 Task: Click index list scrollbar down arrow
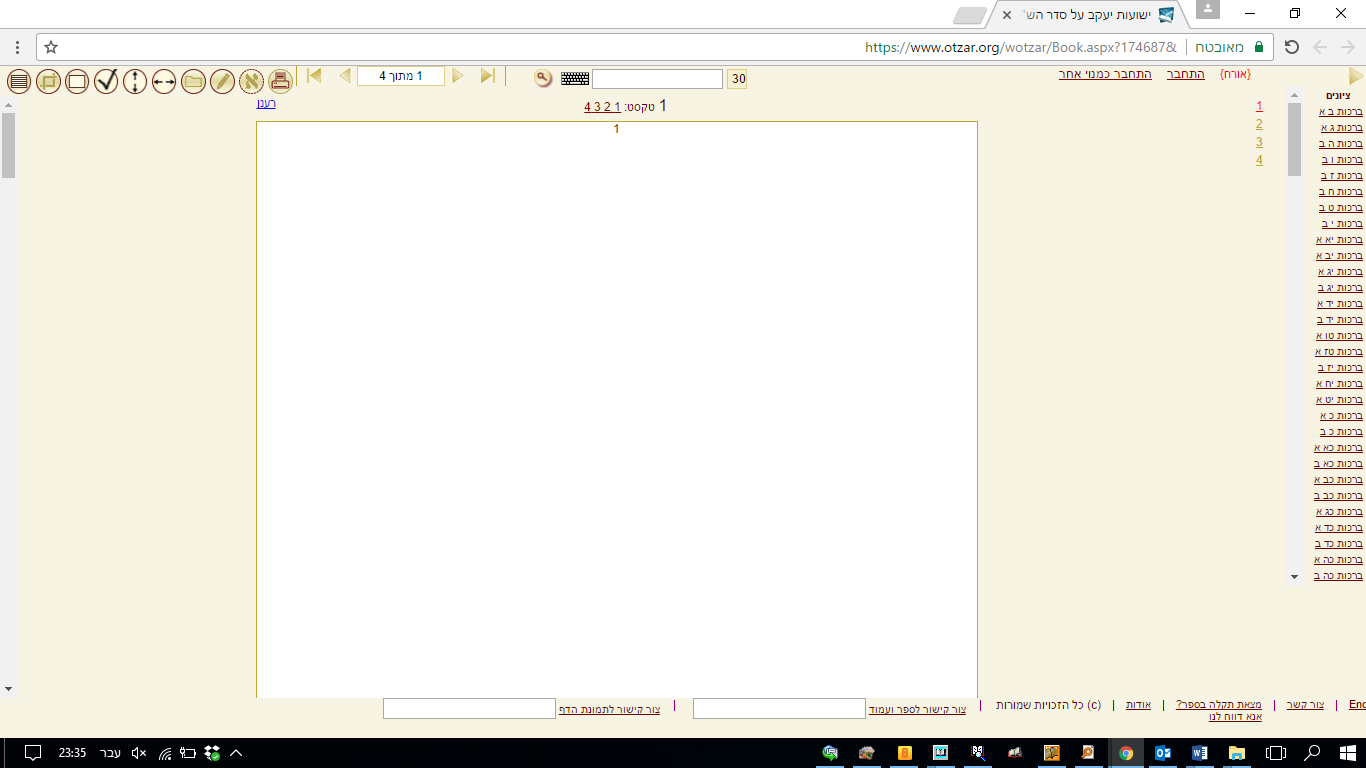(x=1294, y=576)
